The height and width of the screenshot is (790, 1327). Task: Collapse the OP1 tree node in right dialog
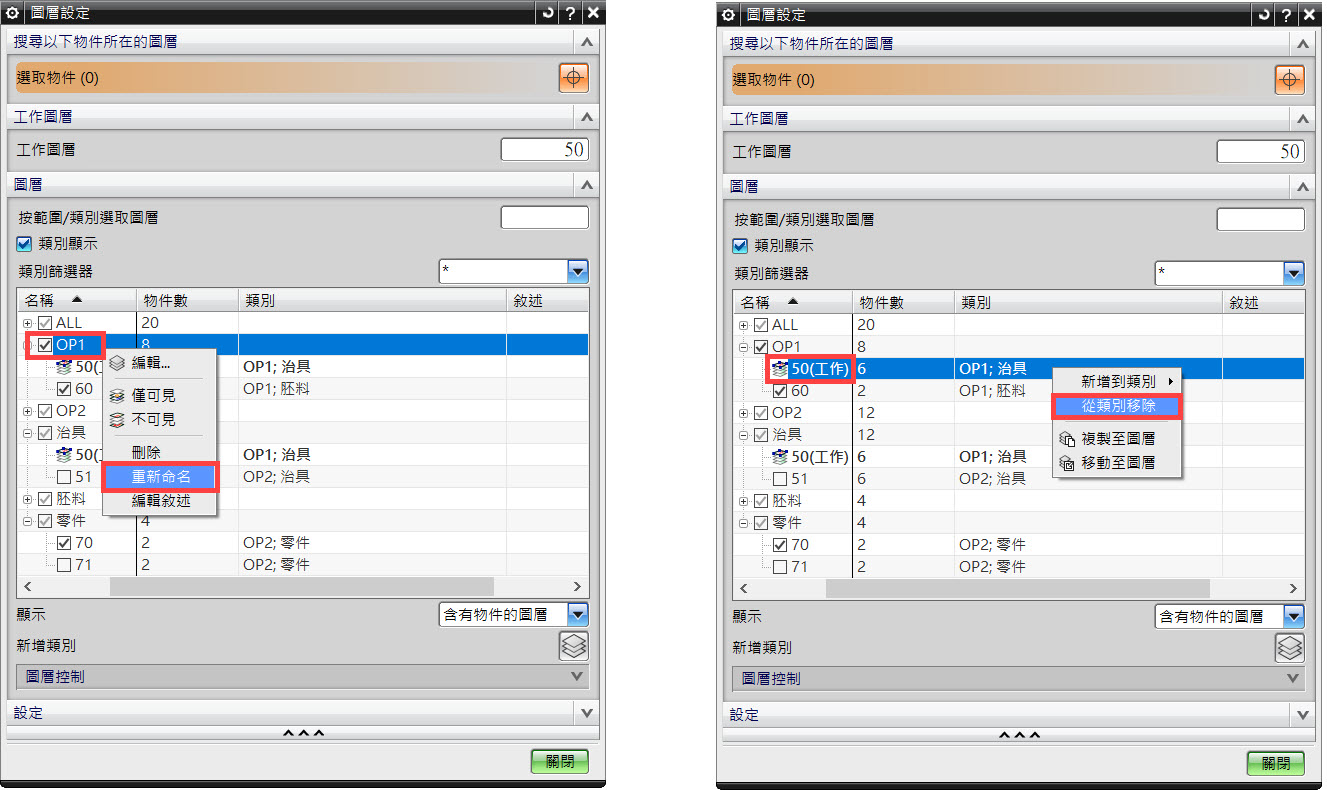coord(743,347)
